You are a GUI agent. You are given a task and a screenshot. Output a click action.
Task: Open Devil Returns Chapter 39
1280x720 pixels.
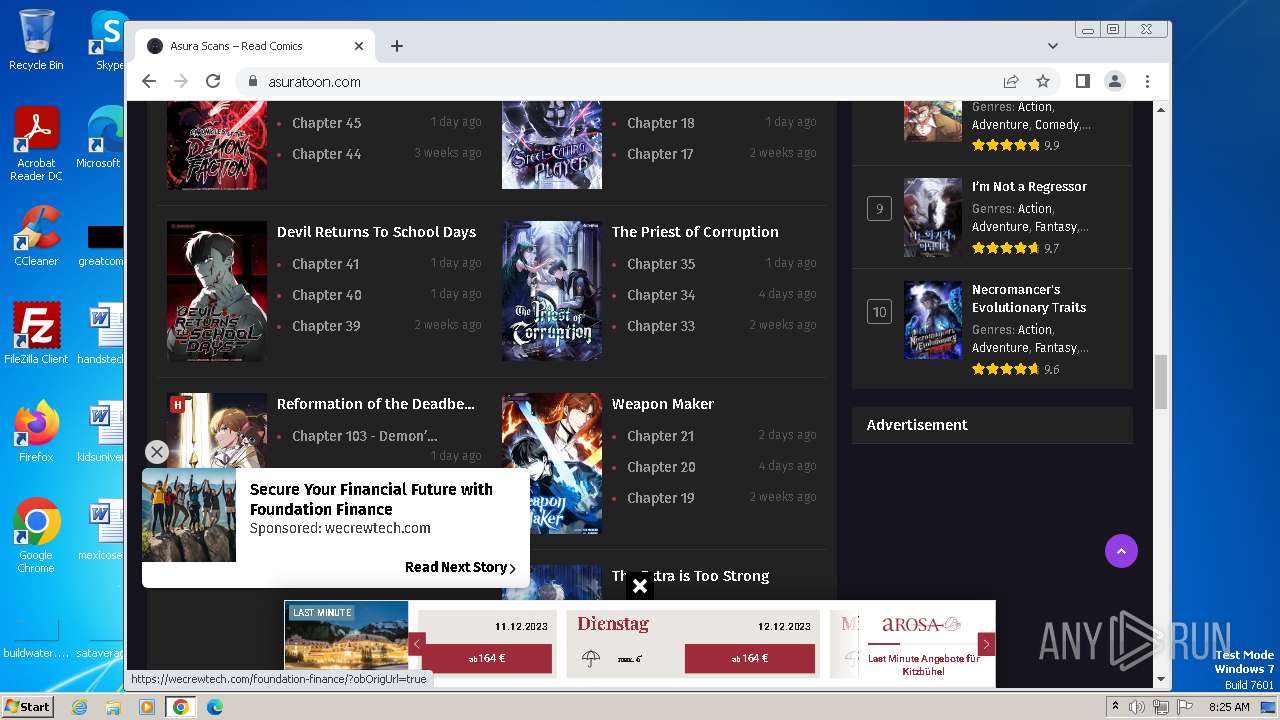[x=326, y=326]
